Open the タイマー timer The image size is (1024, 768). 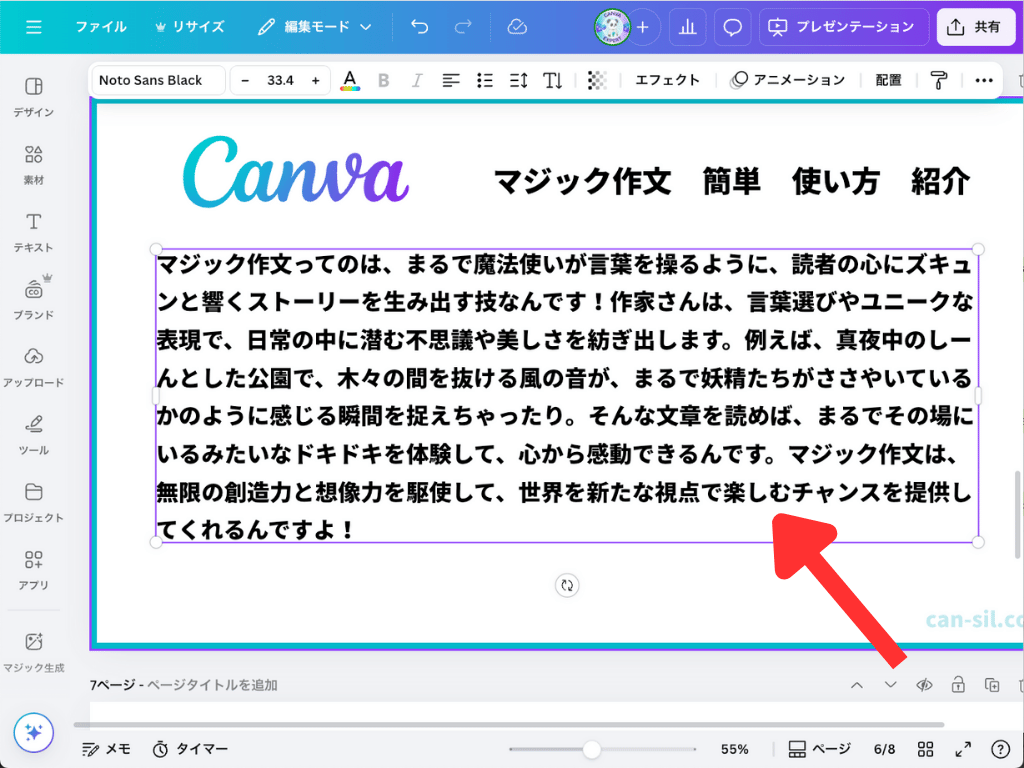pyautogui.click(x=190, y=749)
